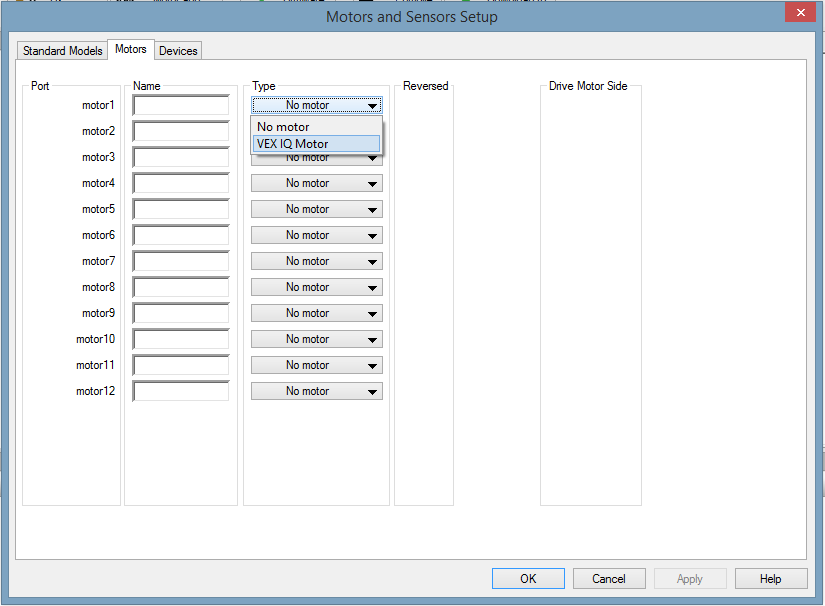Expand the motor4 type dropdown
This screenshot has height=606, width=825.
(x=317, y=183)
